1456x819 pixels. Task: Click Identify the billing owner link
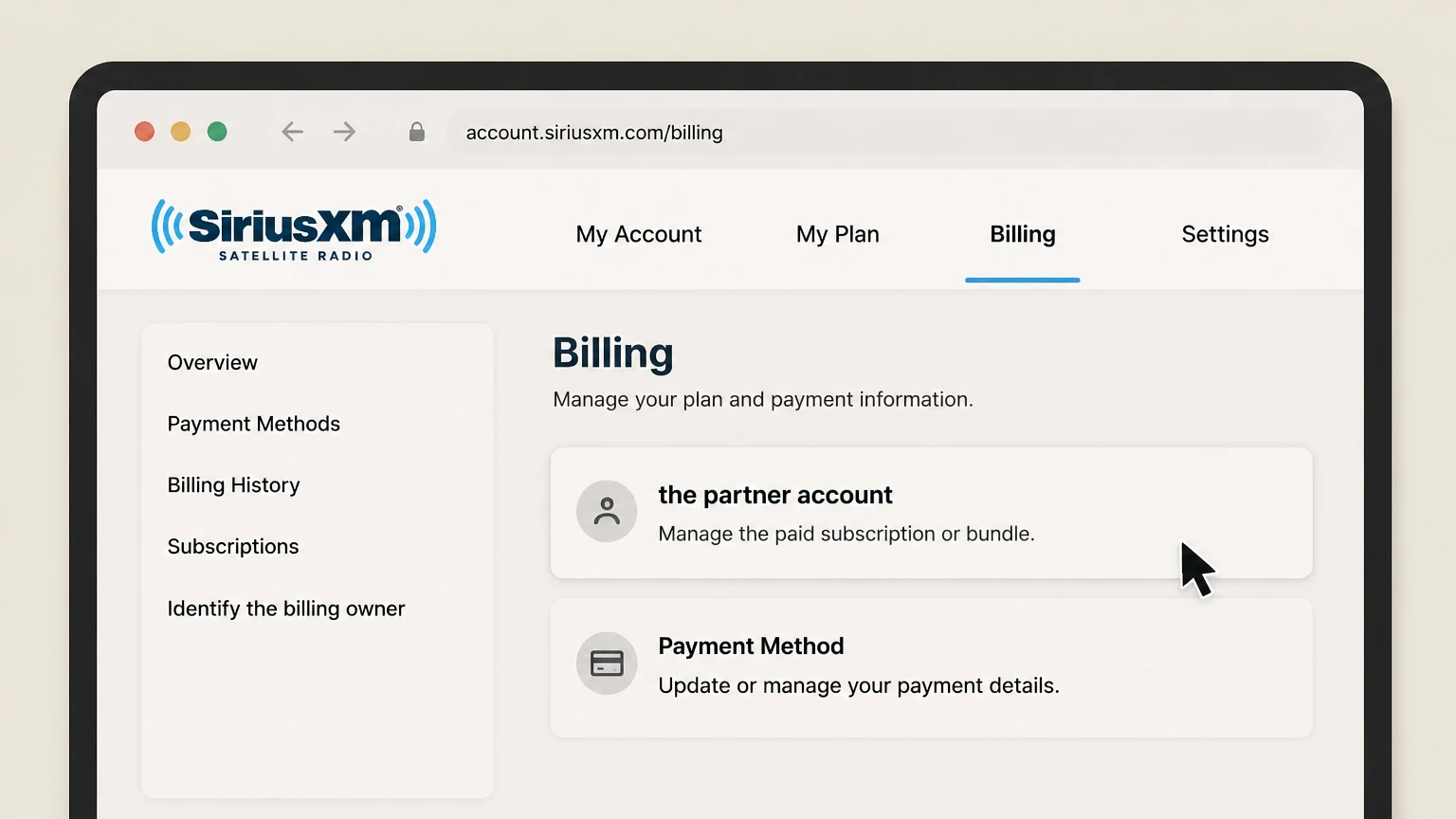tap(285, 609)
